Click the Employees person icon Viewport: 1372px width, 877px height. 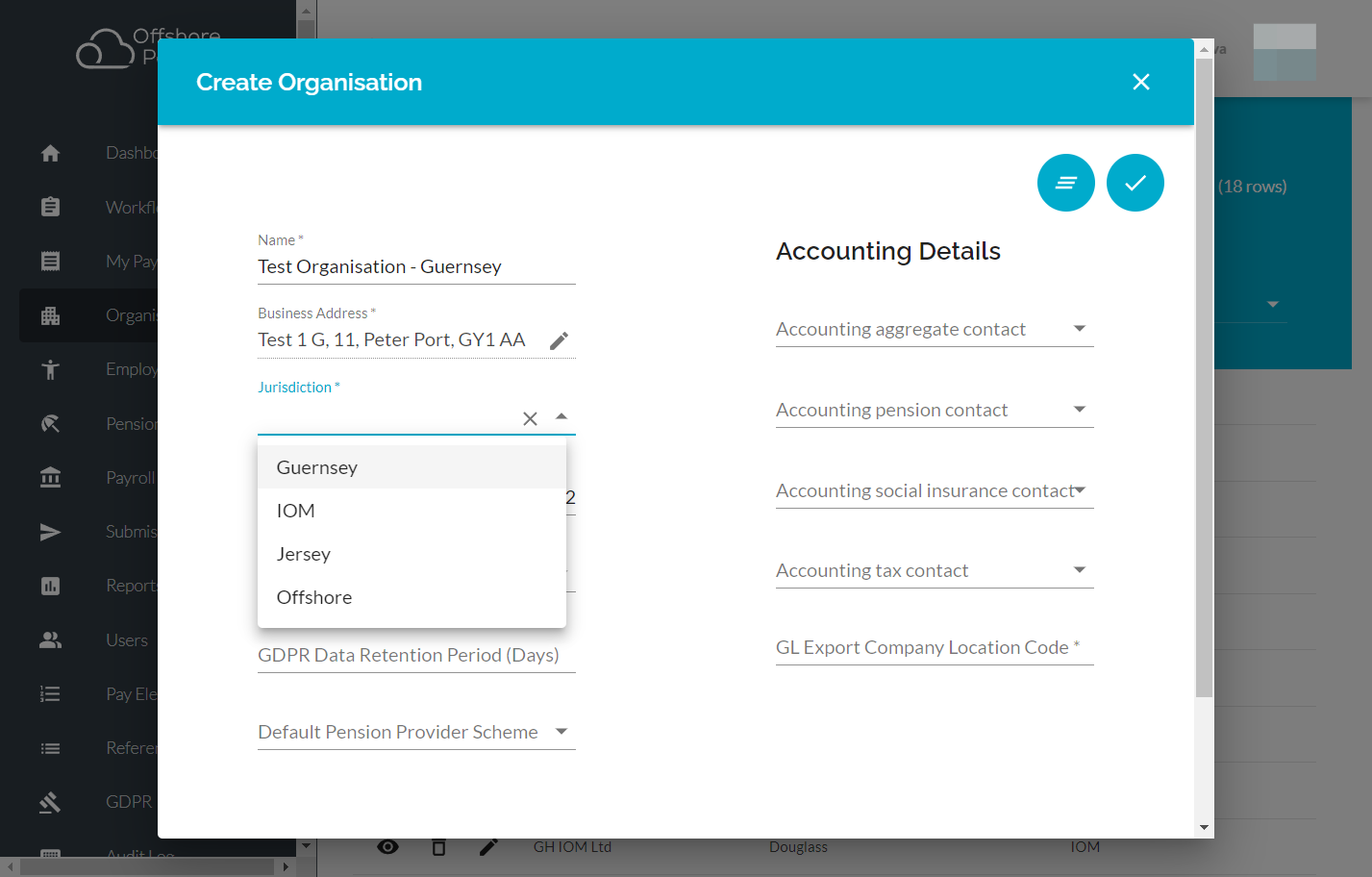coord(51,369)
